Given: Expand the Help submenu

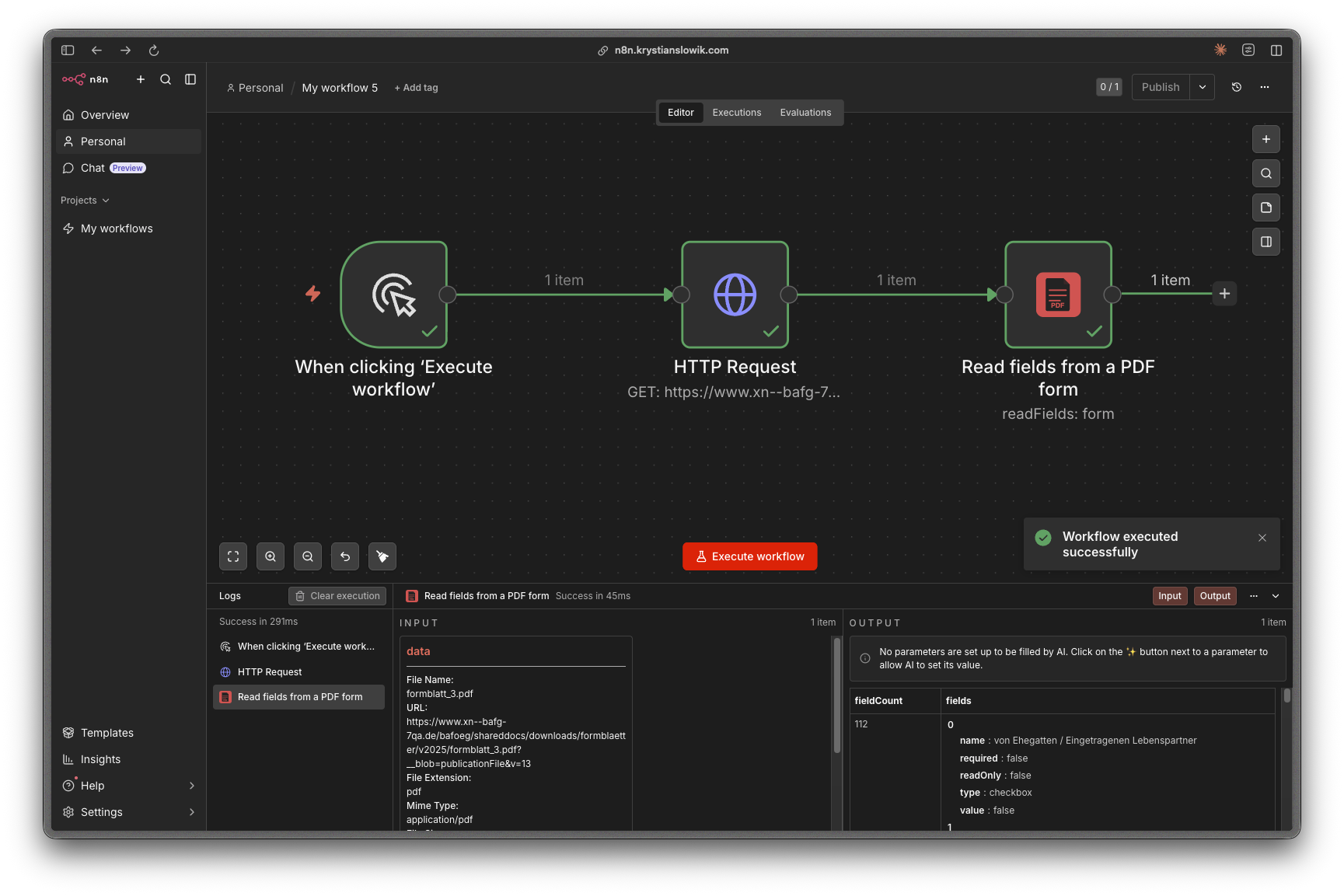Looking at the screenshot, I should 191,786.
